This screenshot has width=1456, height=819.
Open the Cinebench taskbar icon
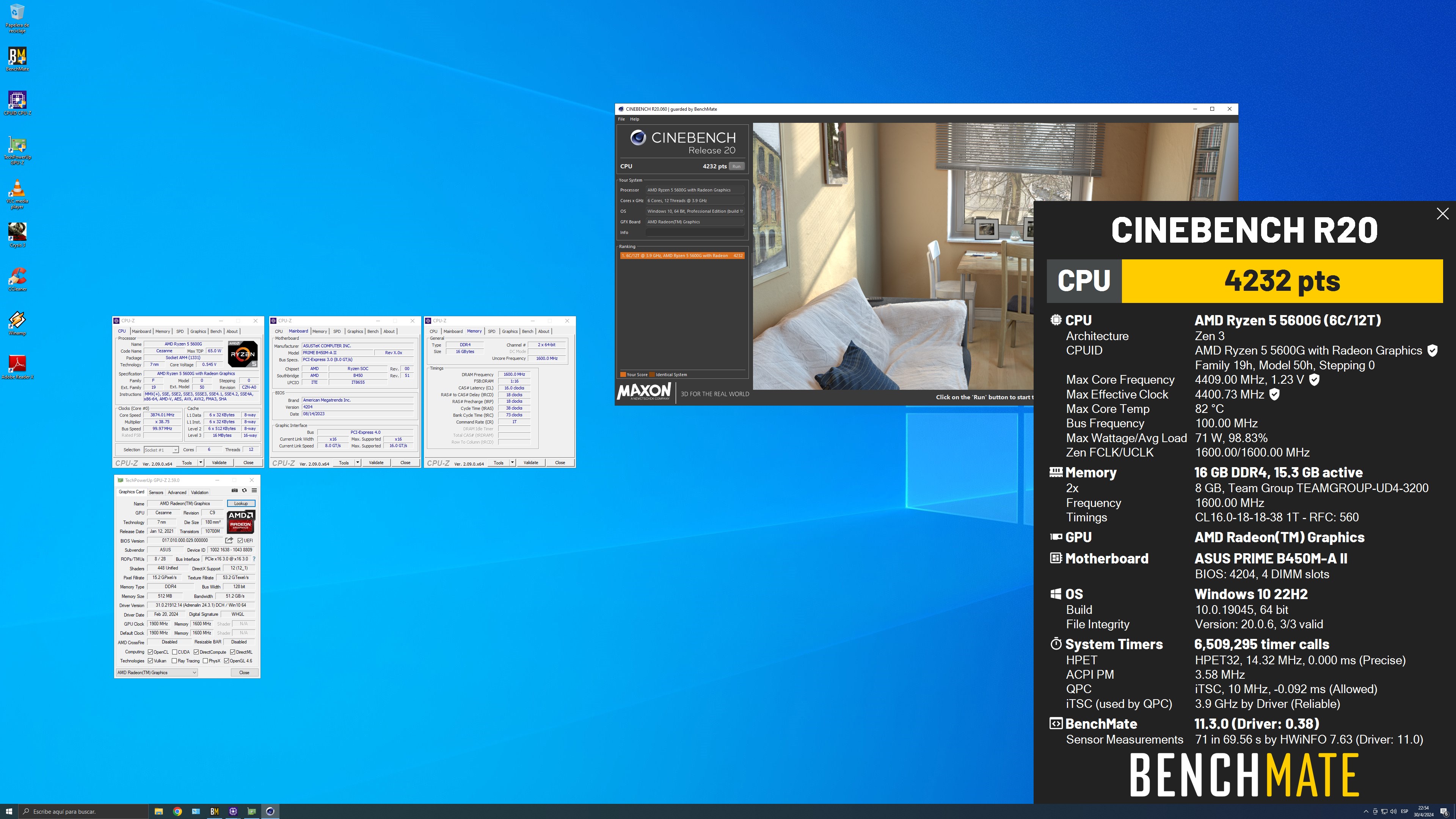[270, 812]
